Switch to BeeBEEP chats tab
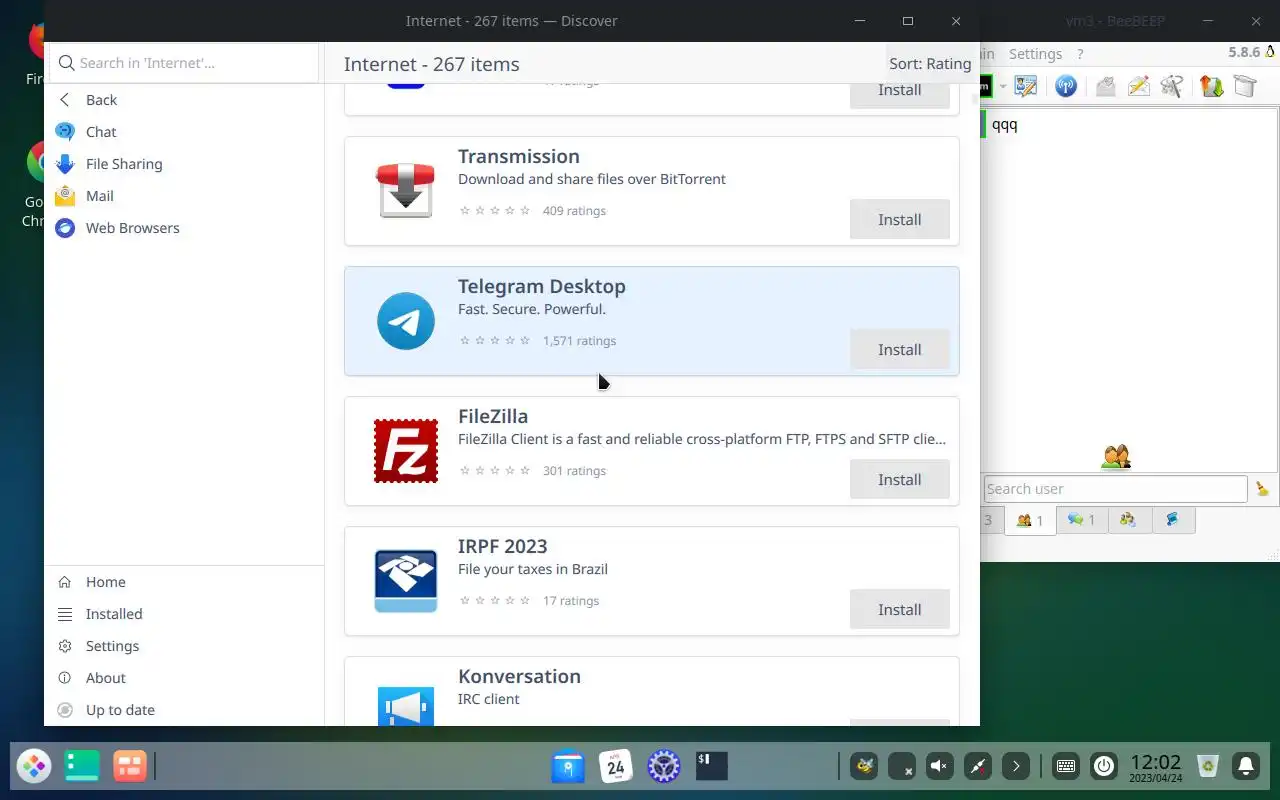The height and width of the screenshot is (800, 1280). point(1081,520)
